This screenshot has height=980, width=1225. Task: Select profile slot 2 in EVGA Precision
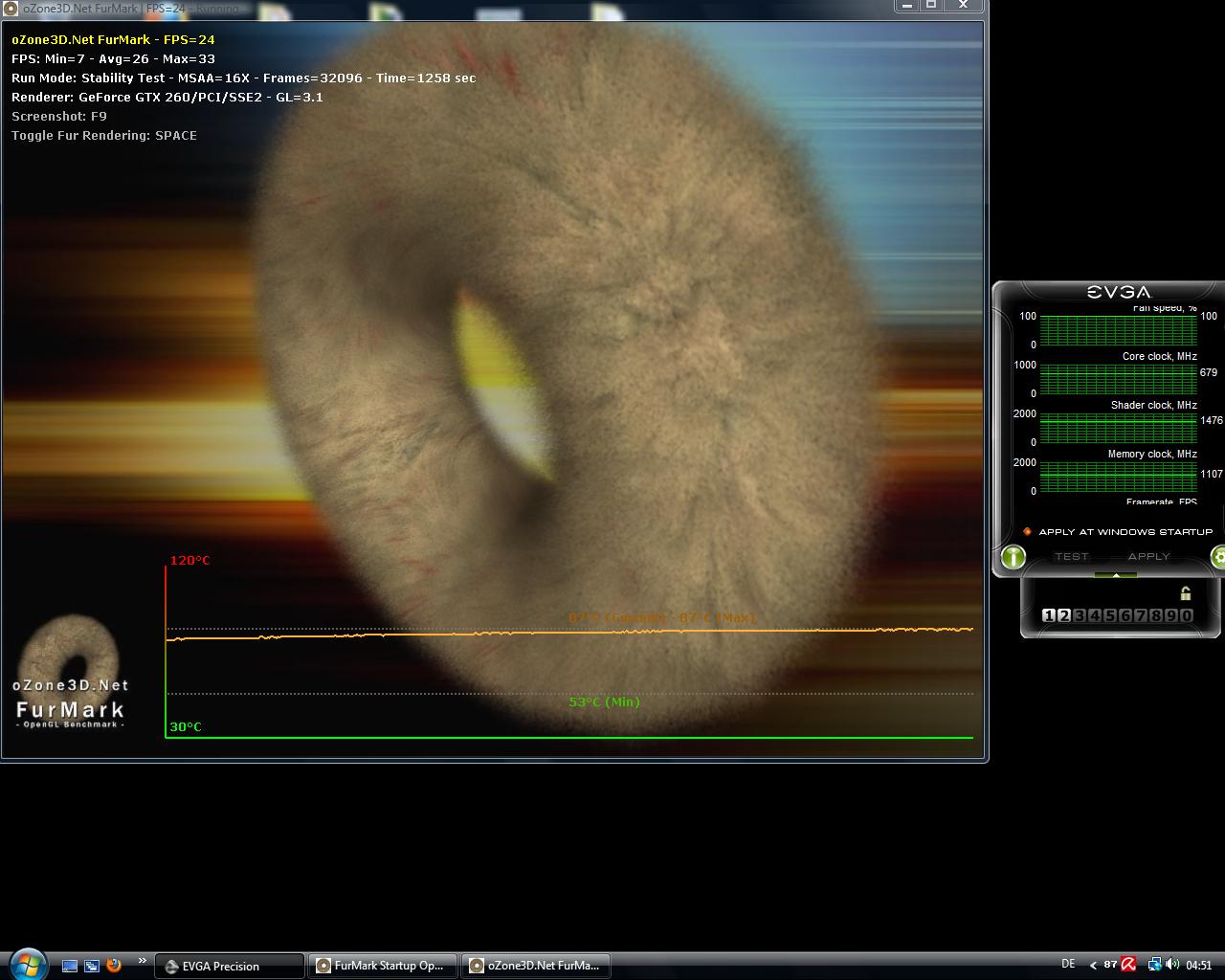point(1064,615)
